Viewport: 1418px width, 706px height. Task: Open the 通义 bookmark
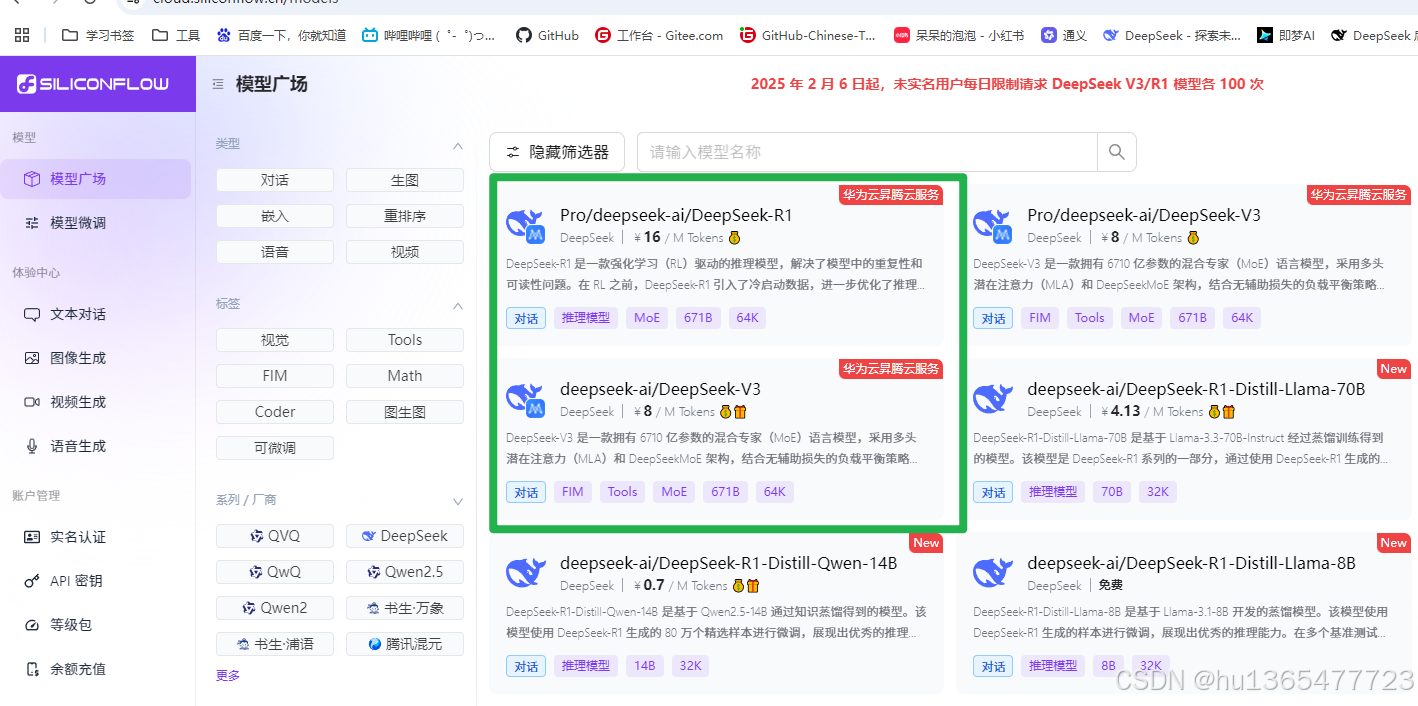[x=1064, y=35]
